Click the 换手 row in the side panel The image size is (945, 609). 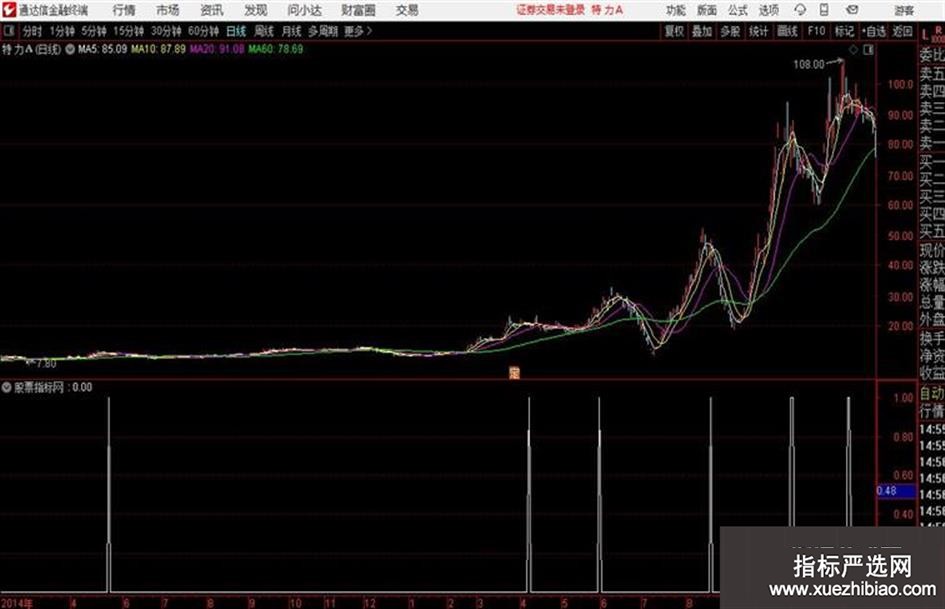[932, 339]
